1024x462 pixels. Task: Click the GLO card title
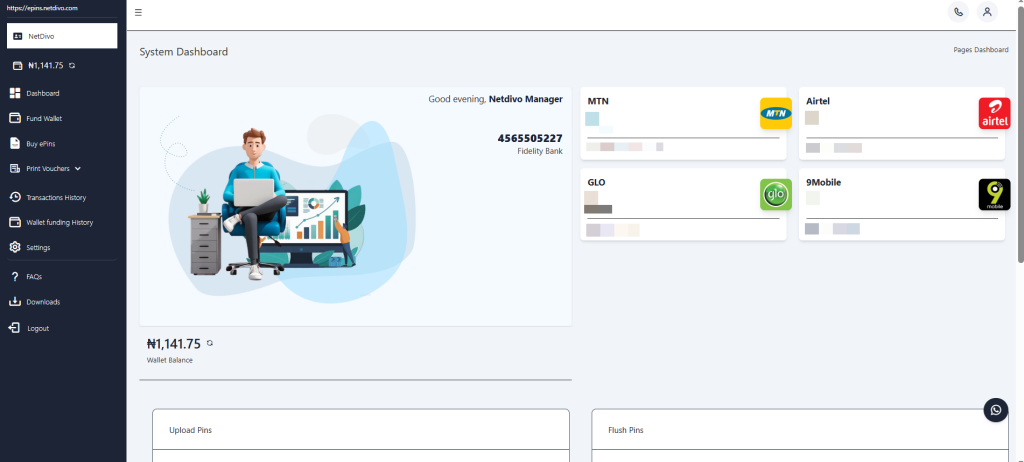pyautogui.click(x=596, y=182)
